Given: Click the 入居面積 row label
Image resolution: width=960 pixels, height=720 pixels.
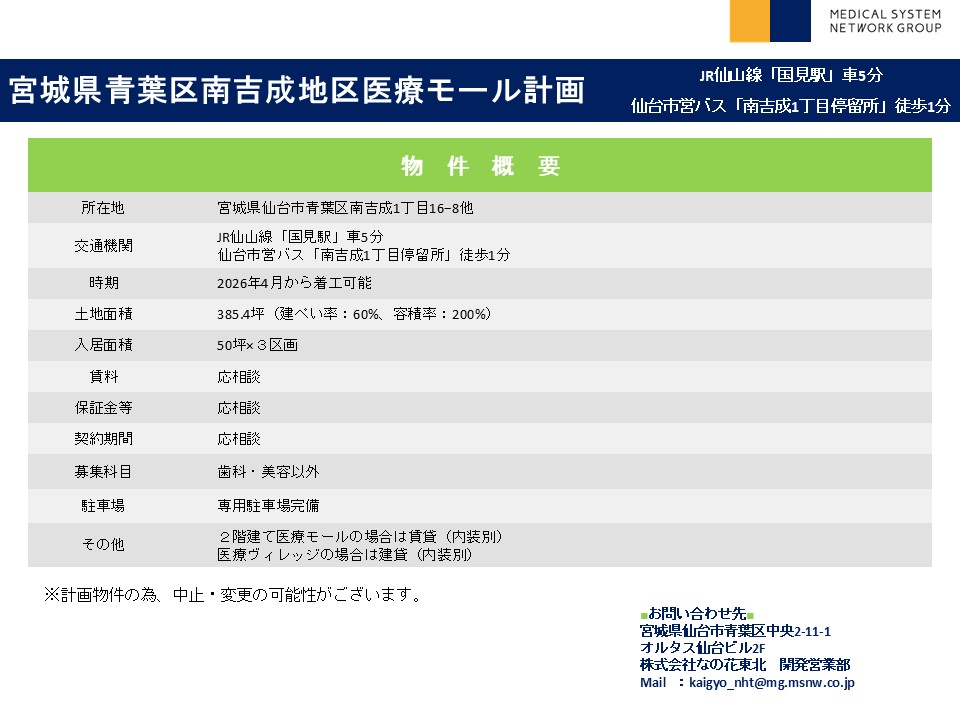Looking at the screenshot, I should 103,345.
